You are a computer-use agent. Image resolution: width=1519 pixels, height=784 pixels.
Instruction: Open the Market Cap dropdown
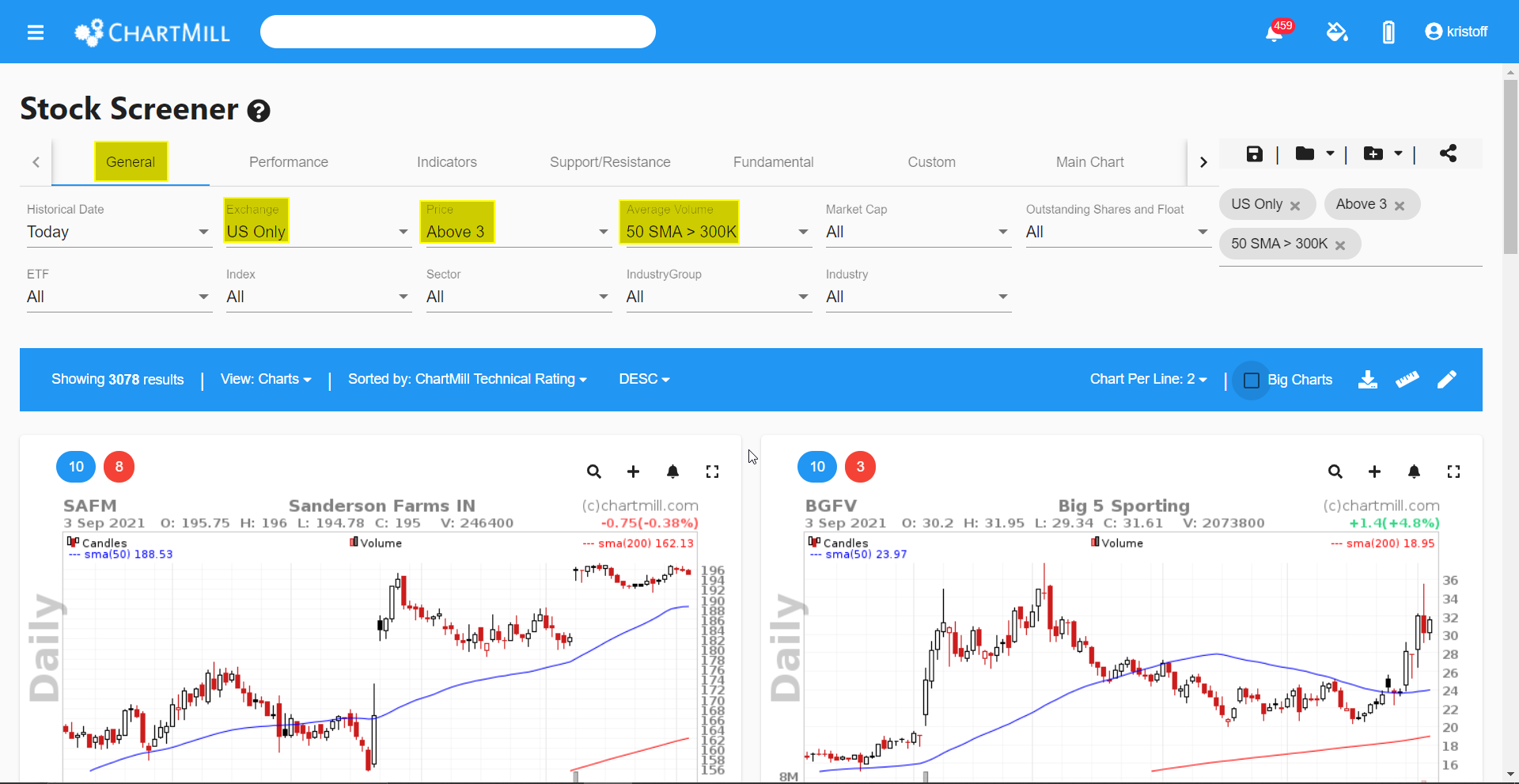pos(919,232)
